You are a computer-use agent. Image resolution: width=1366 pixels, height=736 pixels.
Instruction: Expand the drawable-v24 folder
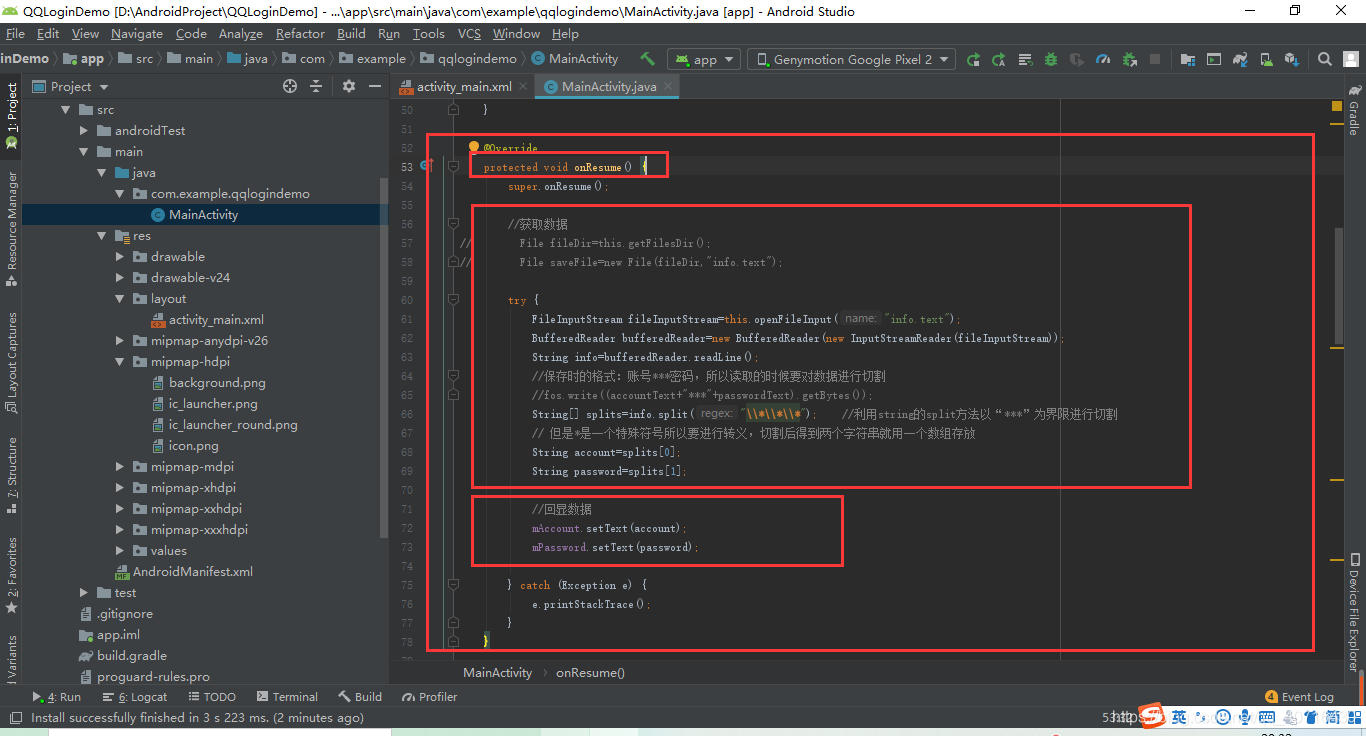click(119, 278)
